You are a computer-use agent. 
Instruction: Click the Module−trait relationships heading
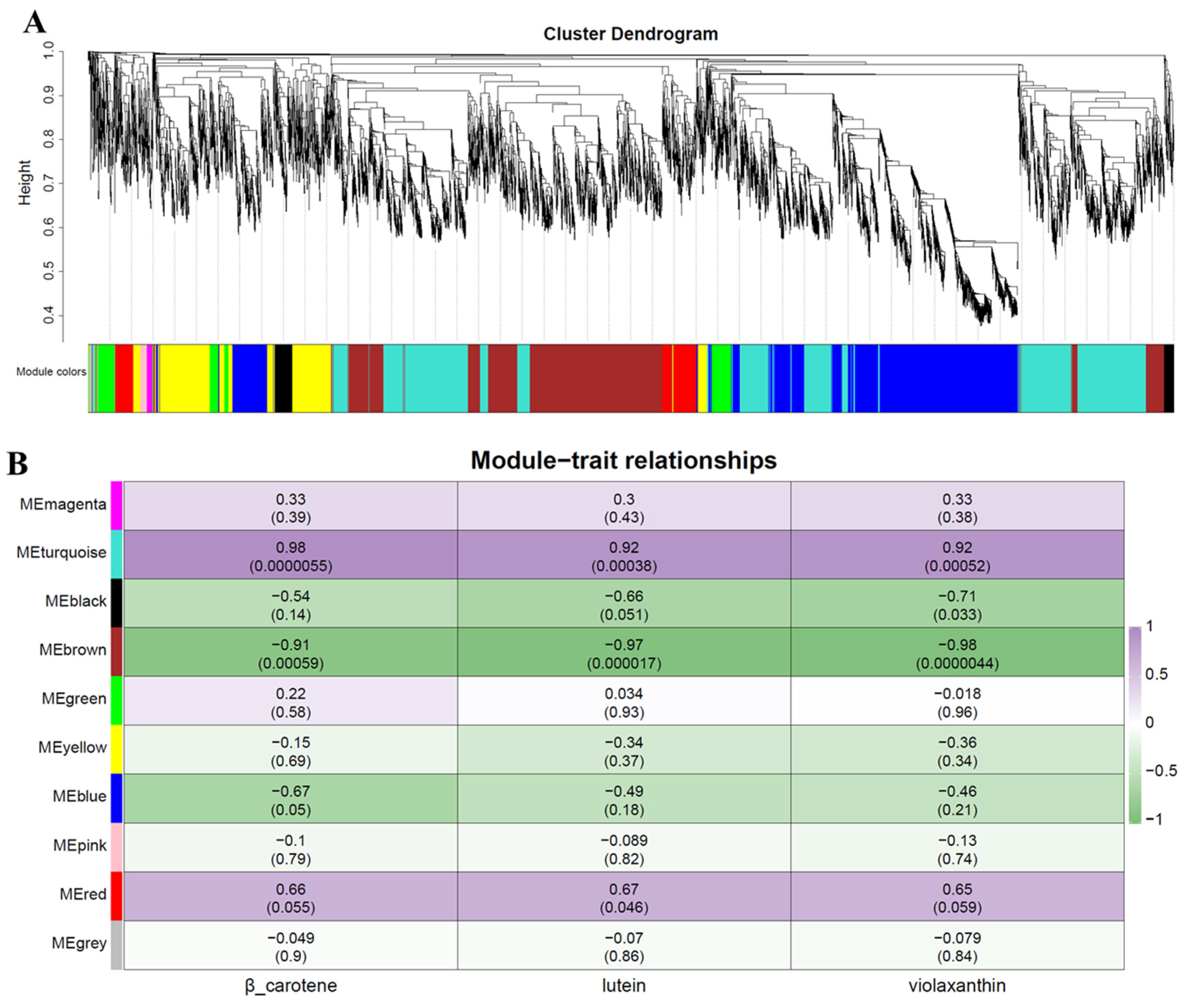coord(623,460)
